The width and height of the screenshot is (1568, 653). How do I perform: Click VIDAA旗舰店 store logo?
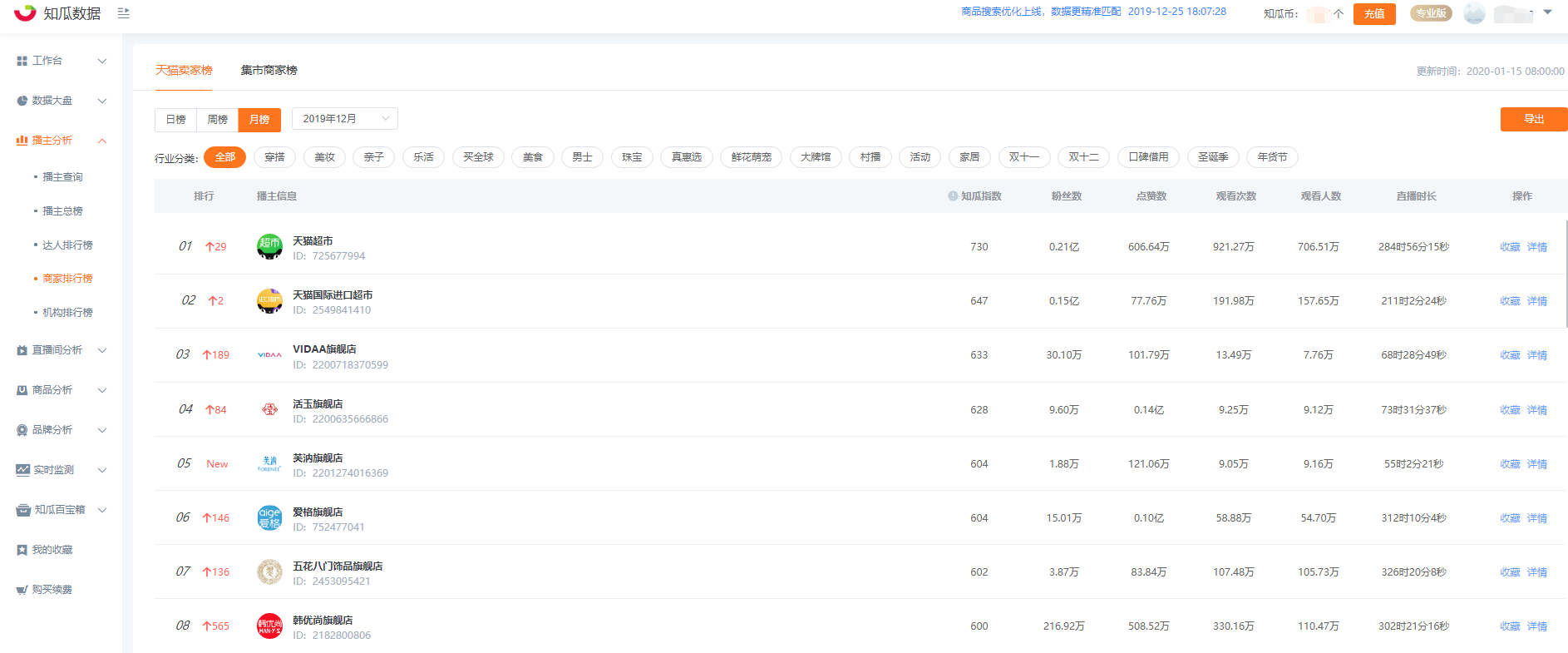[x=269, y=355]
